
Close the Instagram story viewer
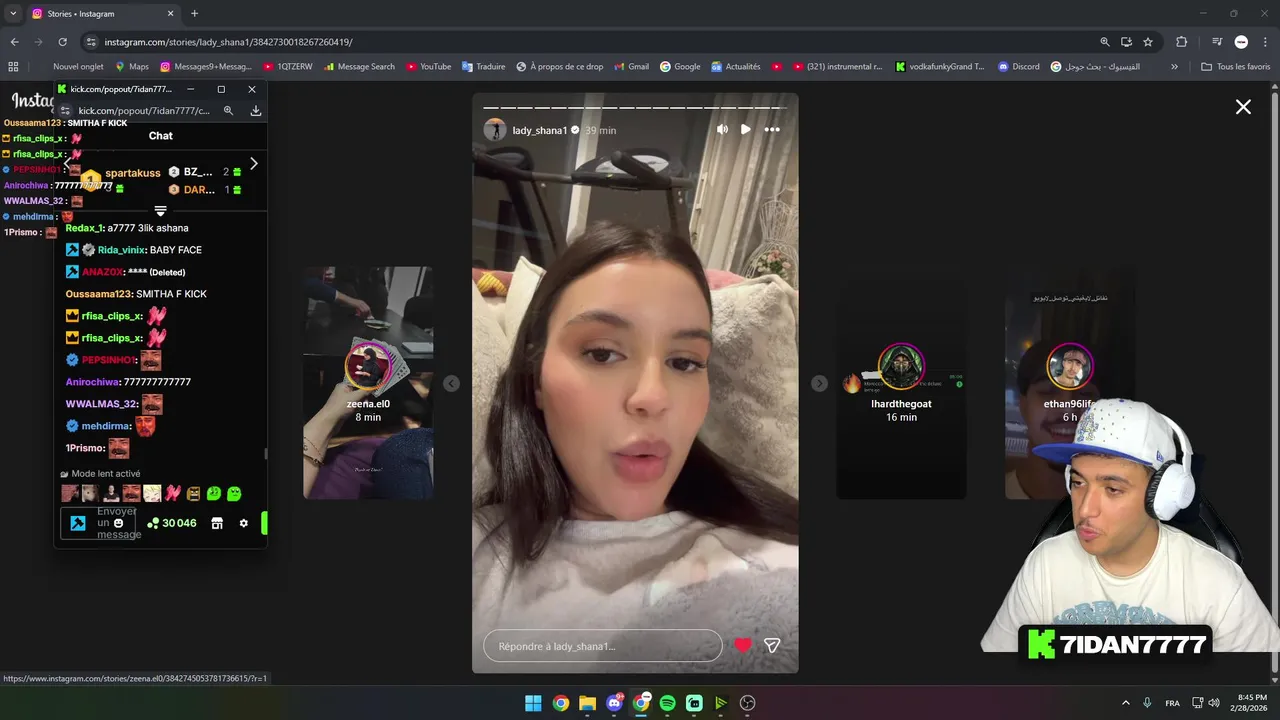pos(1243,107)
